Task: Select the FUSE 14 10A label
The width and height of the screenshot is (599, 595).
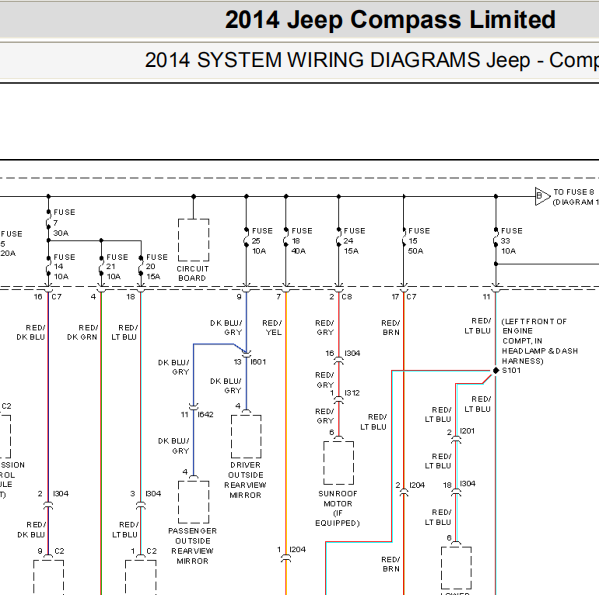Action: pos(64,267)
